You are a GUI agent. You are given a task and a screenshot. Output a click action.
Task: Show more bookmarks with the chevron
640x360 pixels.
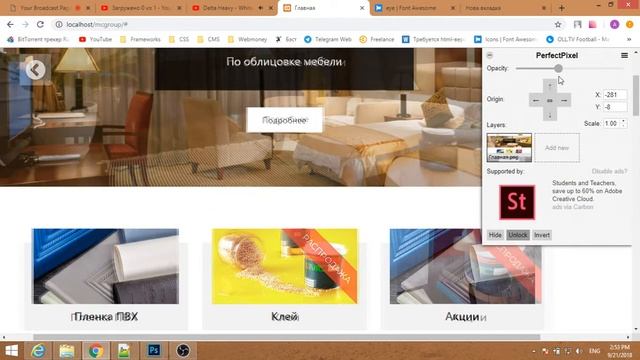click(629, 39)
